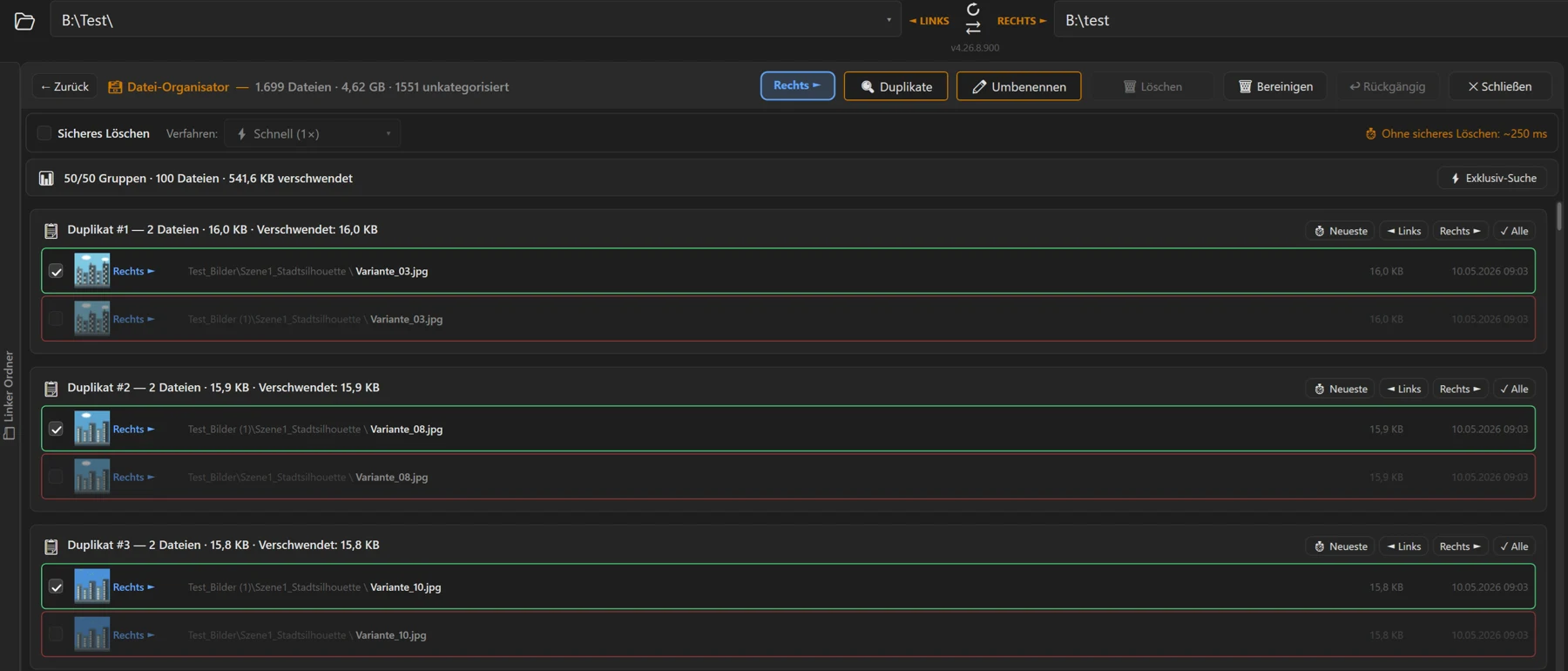The height and width of the screenshot is (671, 1568).
Task: Close the organizer with Schließen
Action: pos(1499,86)
